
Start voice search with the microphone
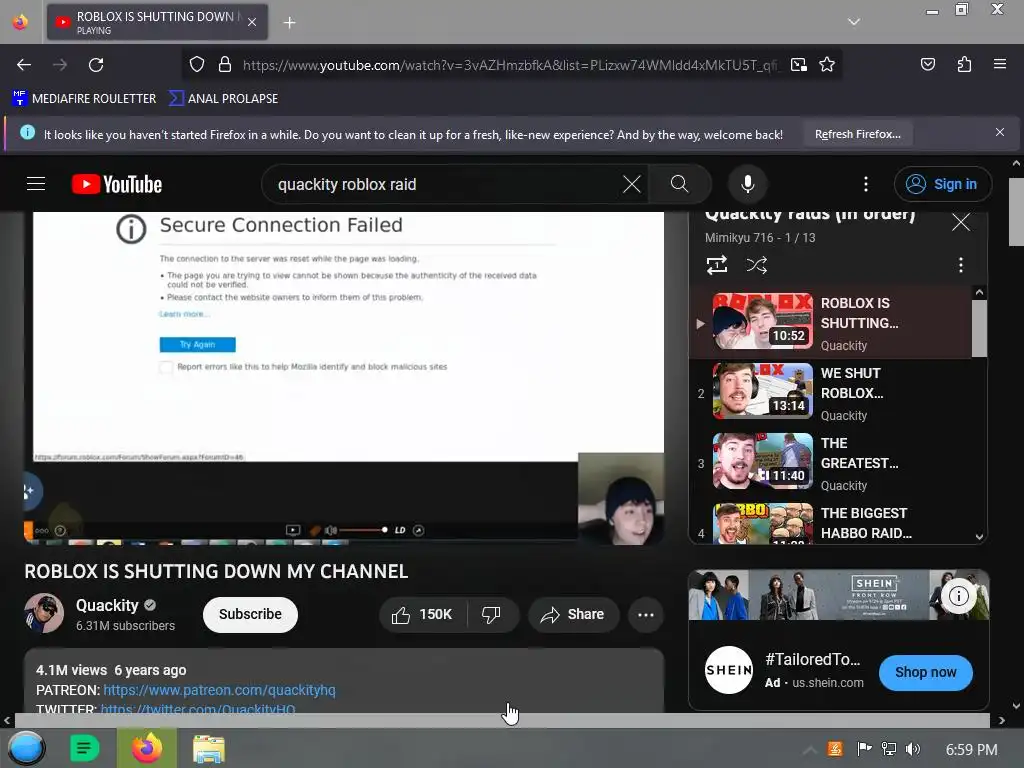click(748, 184)
